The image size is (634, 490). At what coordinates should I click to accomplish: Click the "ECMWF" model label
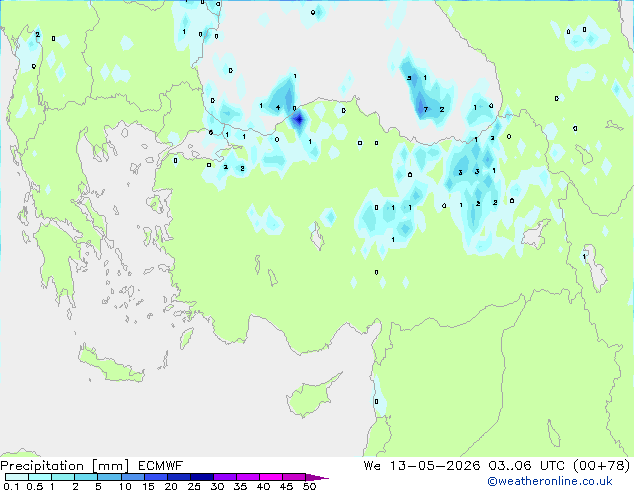point(161,466)
